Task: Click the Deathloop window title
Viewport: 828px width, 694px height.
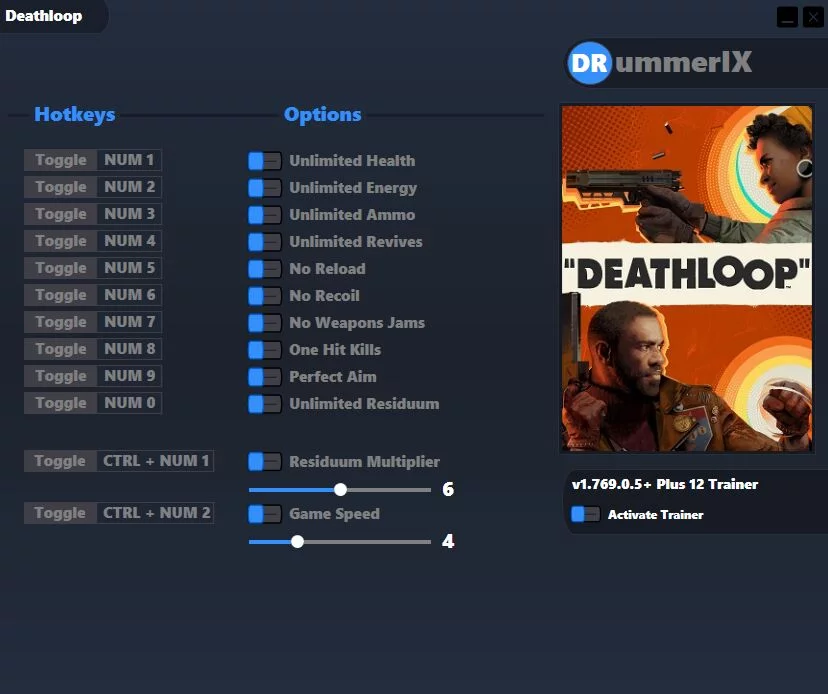Action: (x=44, y=16)
